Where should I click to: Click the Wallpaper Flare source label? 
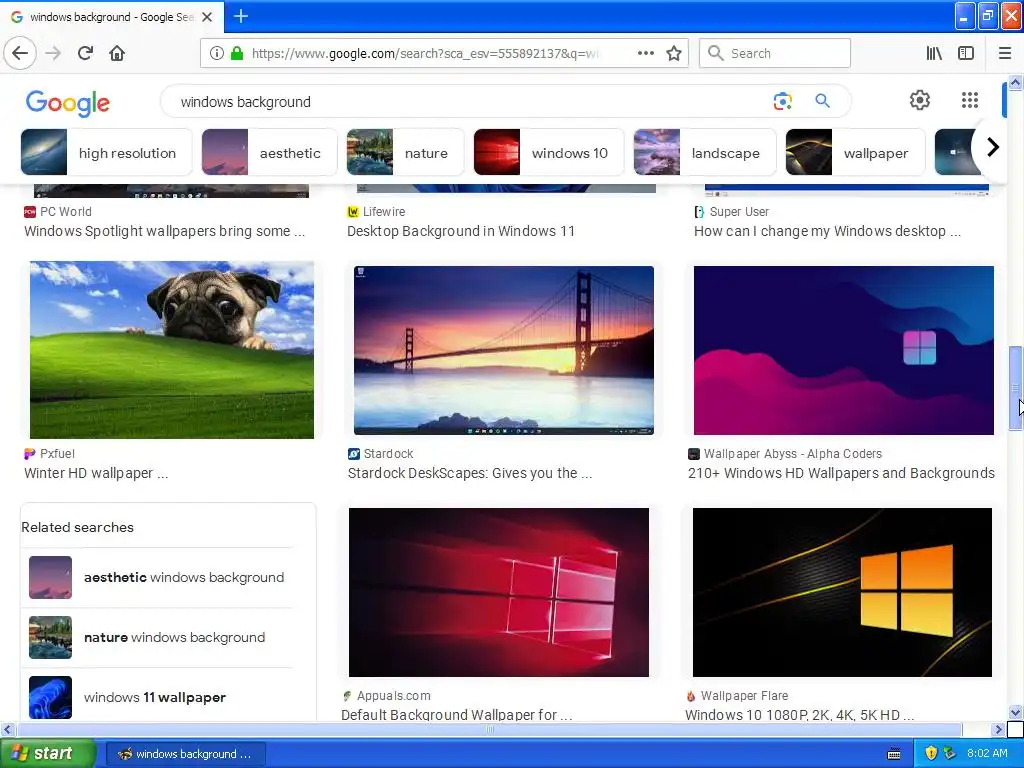[x=744, y=696]
